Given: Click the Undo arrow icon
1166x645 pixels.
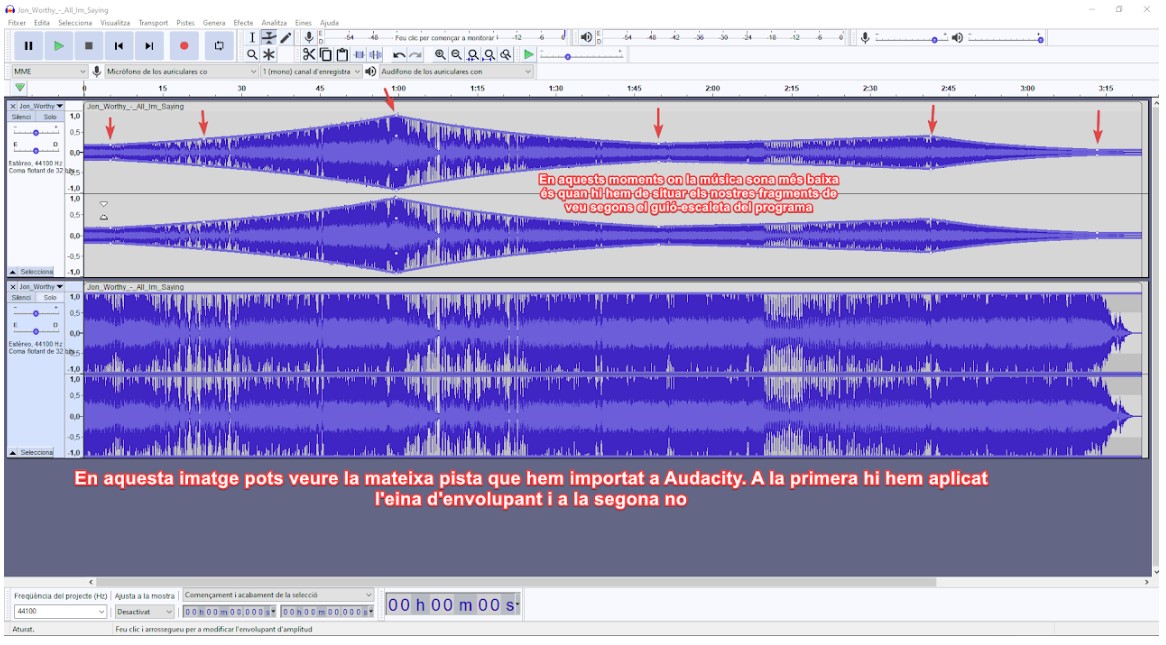Looking at the screenshot, I should point(399,55).
